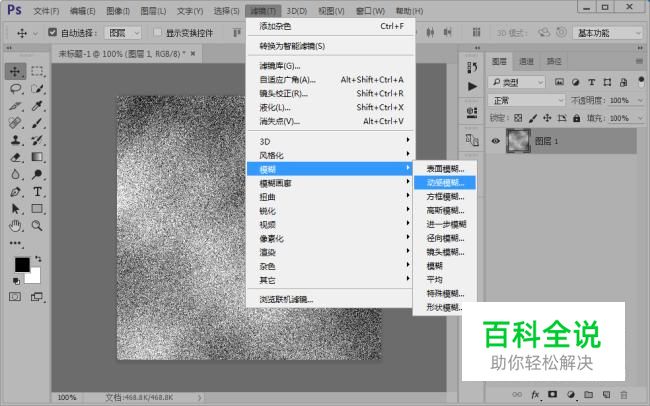Select the Rectangle shape tool

37,209
